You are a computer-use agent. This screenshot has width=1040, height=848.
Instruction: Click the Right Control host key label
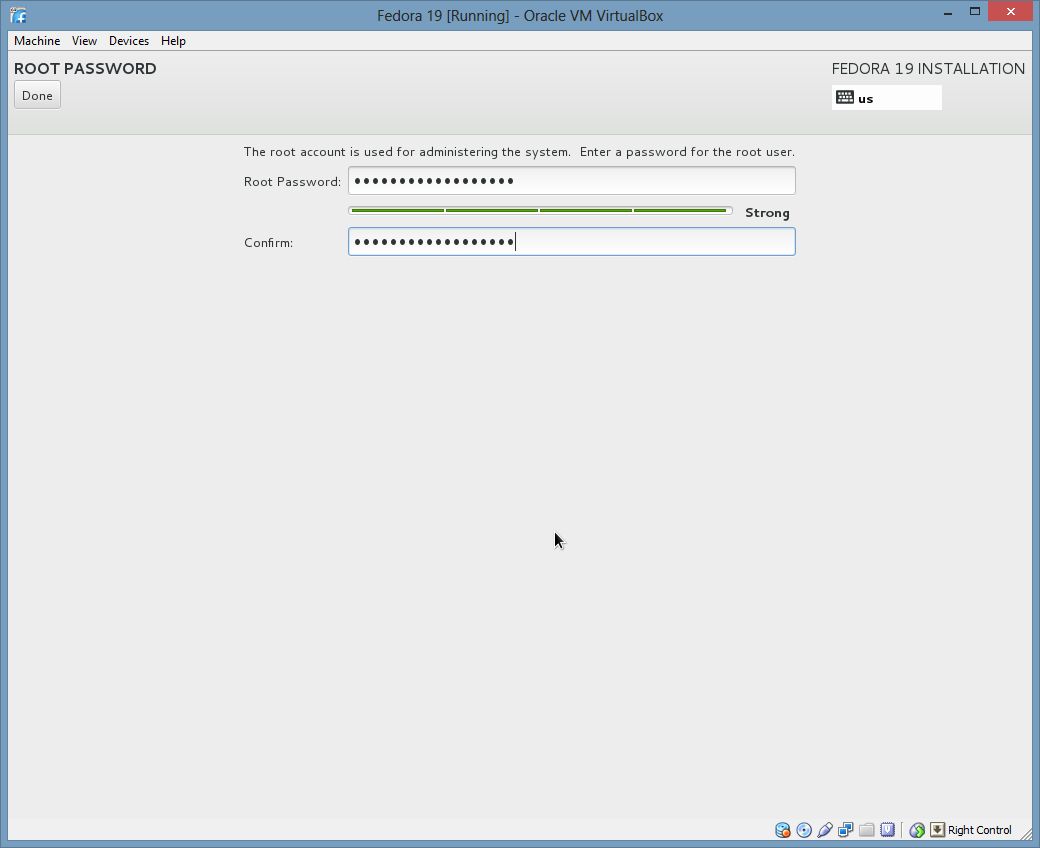pyautogui.click(x=980, y=830)
